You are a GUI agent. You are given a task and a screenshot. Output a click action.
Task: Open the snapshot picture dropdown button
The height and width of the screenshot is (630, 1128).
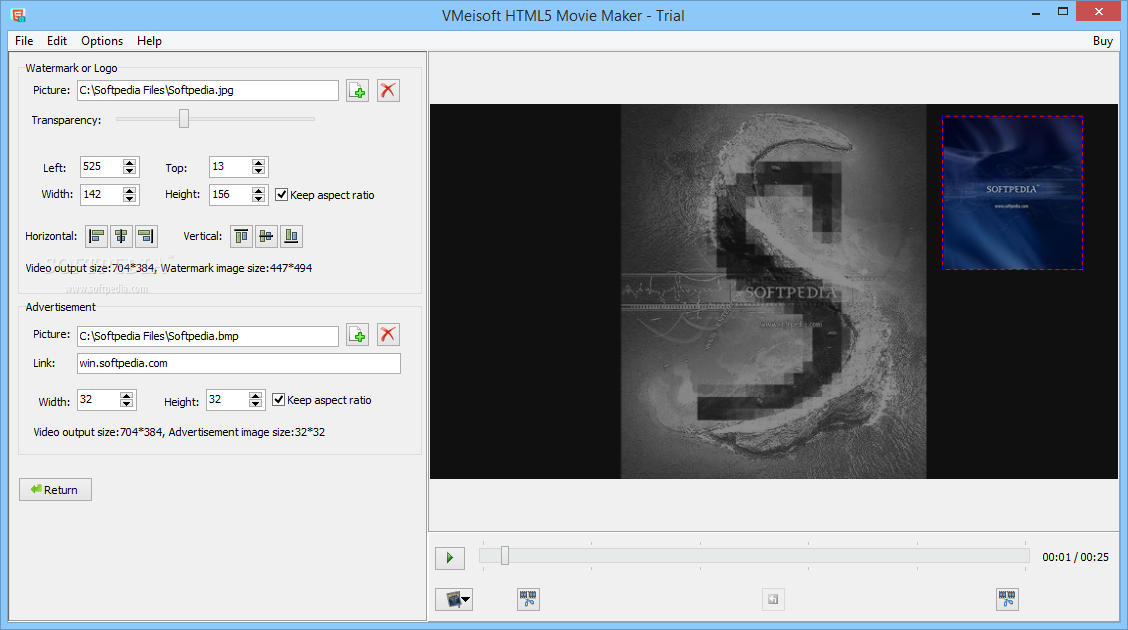(x=454, y=599)
